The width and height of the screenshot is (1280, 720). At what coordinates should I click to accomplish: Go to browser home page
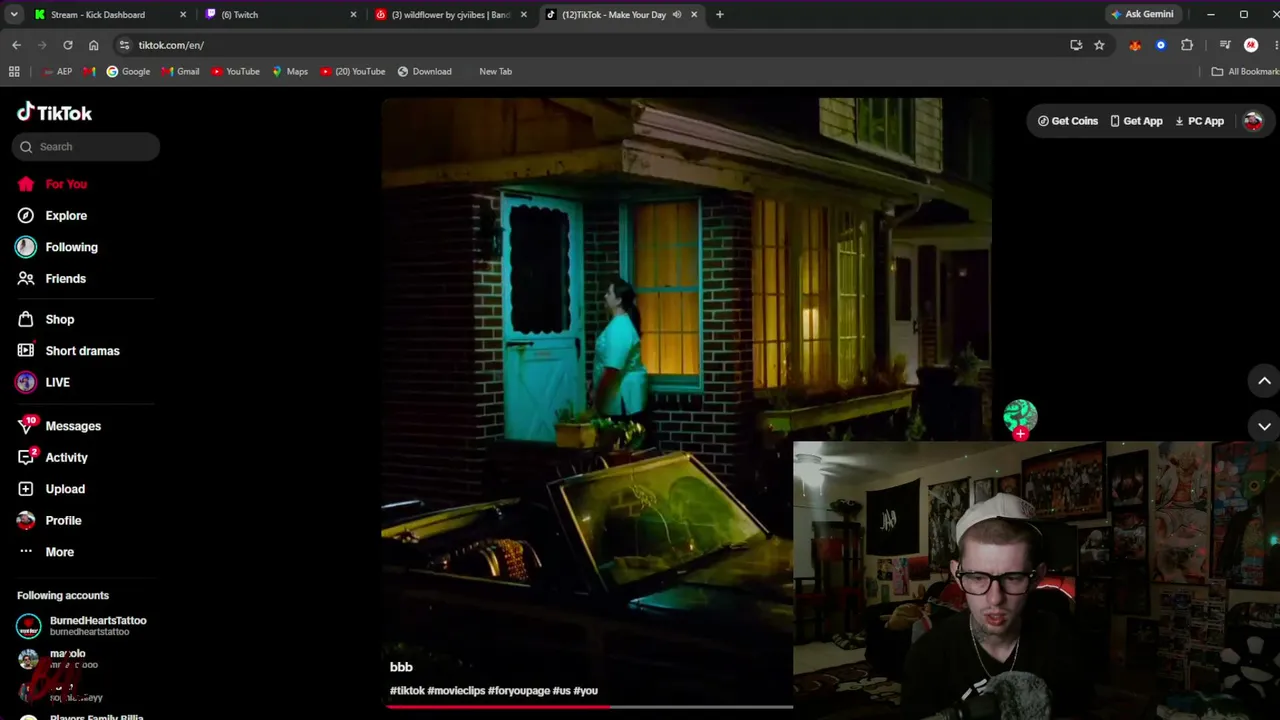pyautogui.click(x=94, y=45)
